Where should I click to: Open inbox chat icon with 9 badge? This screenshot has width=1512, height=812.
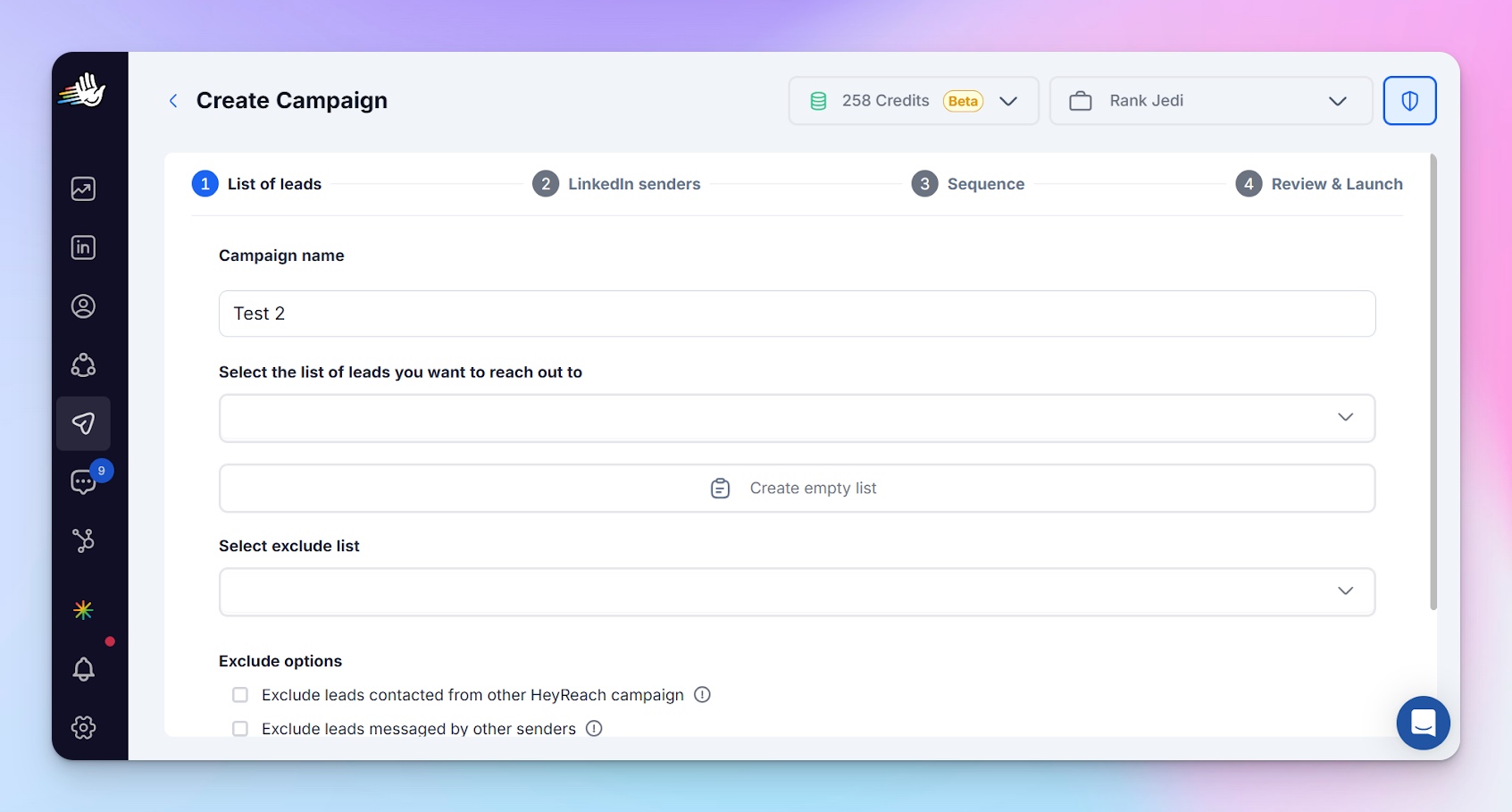(83, 482)
